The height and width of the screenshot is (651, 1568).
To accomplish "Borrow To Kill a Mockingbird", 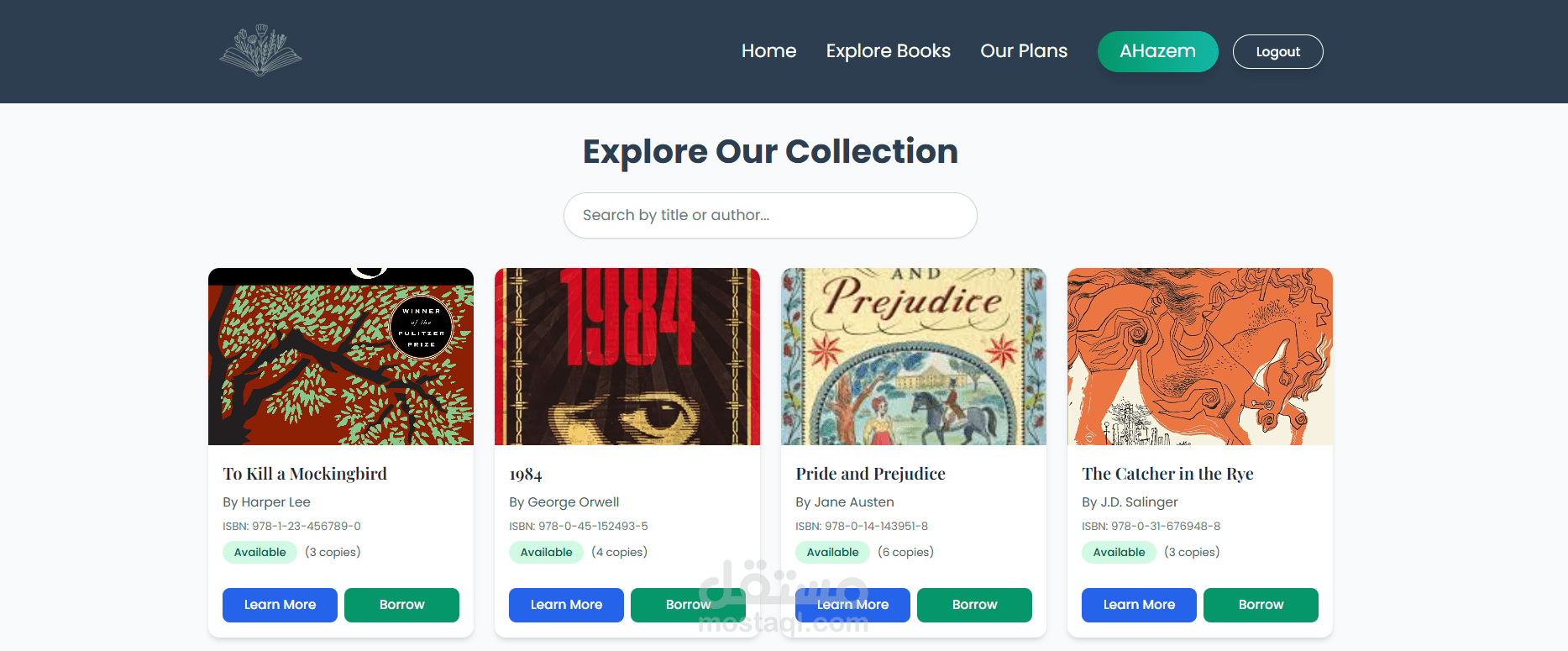I will click(401, 605).
